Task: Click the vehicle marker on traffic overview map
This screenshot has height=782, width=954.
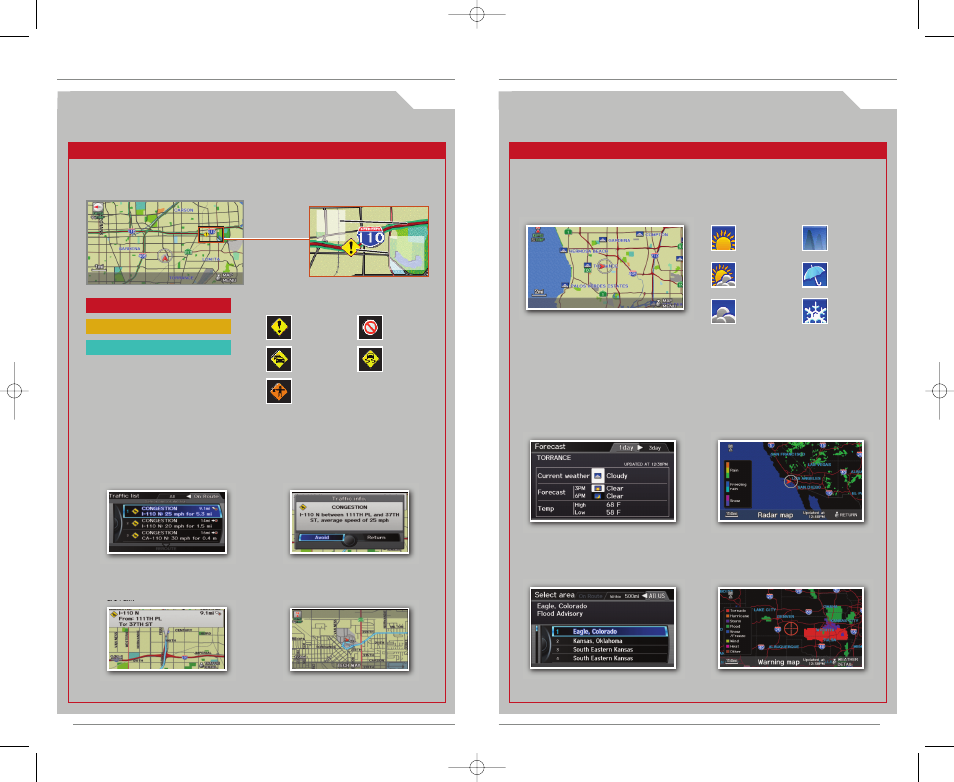Action: pyautogui.click(x=164, y=257)
